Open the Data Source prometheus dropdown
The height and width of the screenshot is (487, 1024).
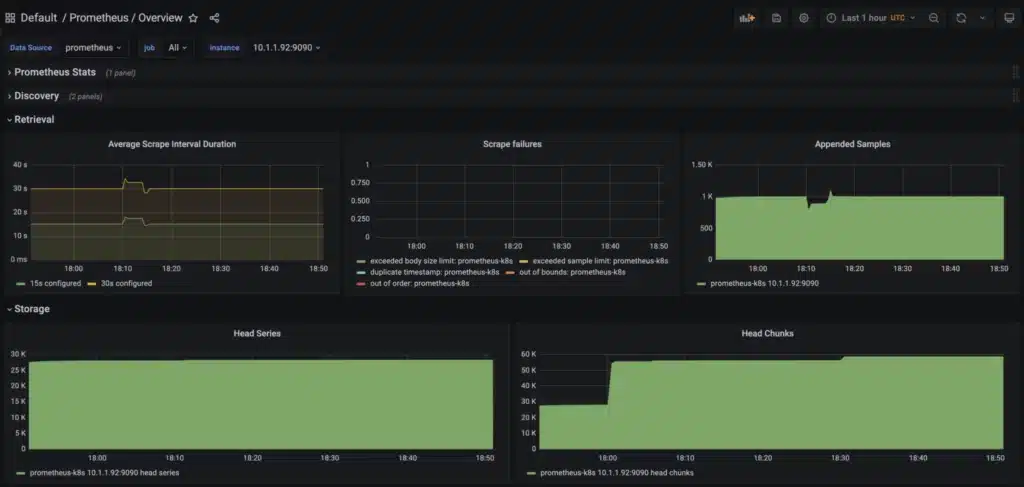93,48
